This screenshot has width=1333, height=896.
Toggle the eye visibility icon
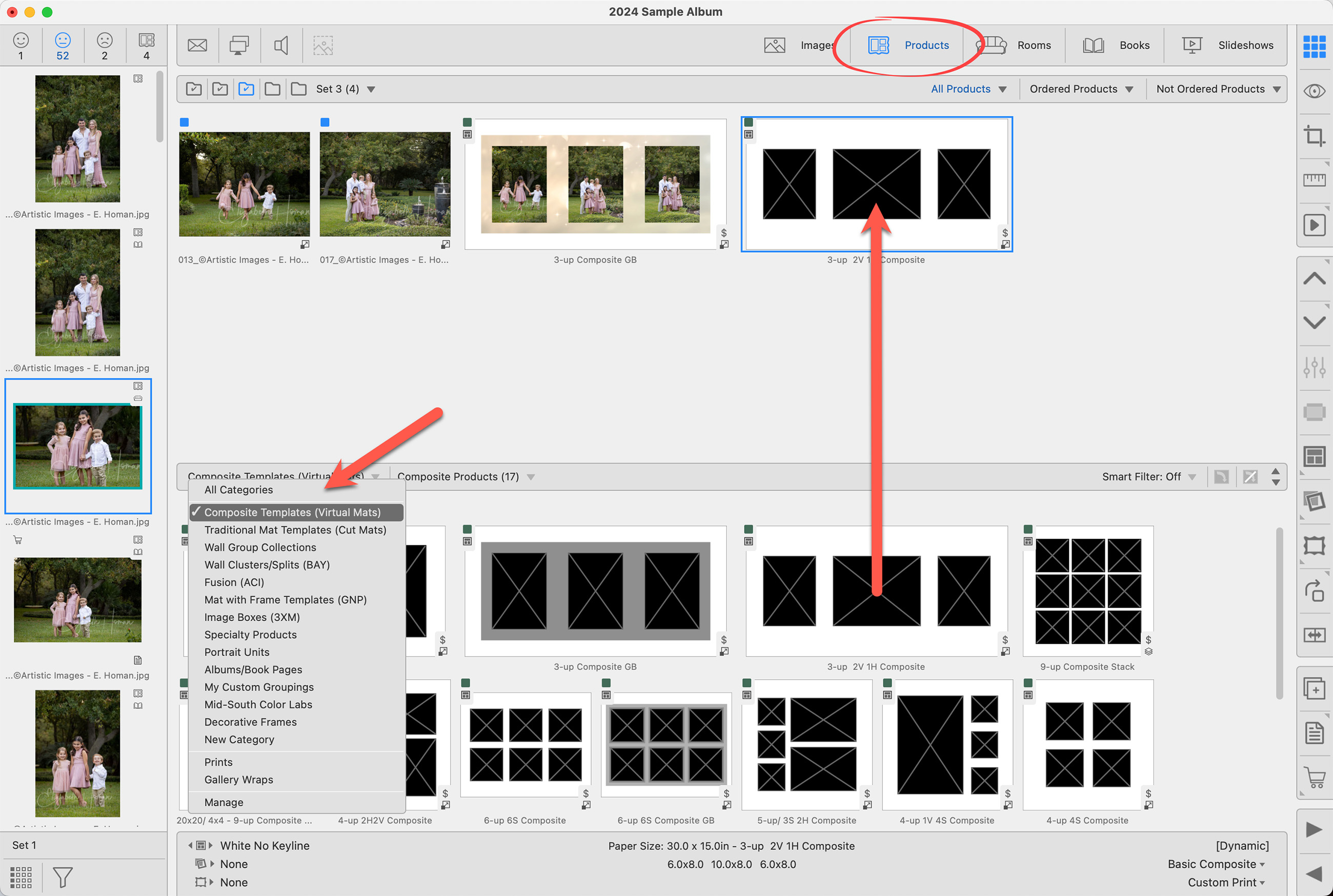(1314, 91)
